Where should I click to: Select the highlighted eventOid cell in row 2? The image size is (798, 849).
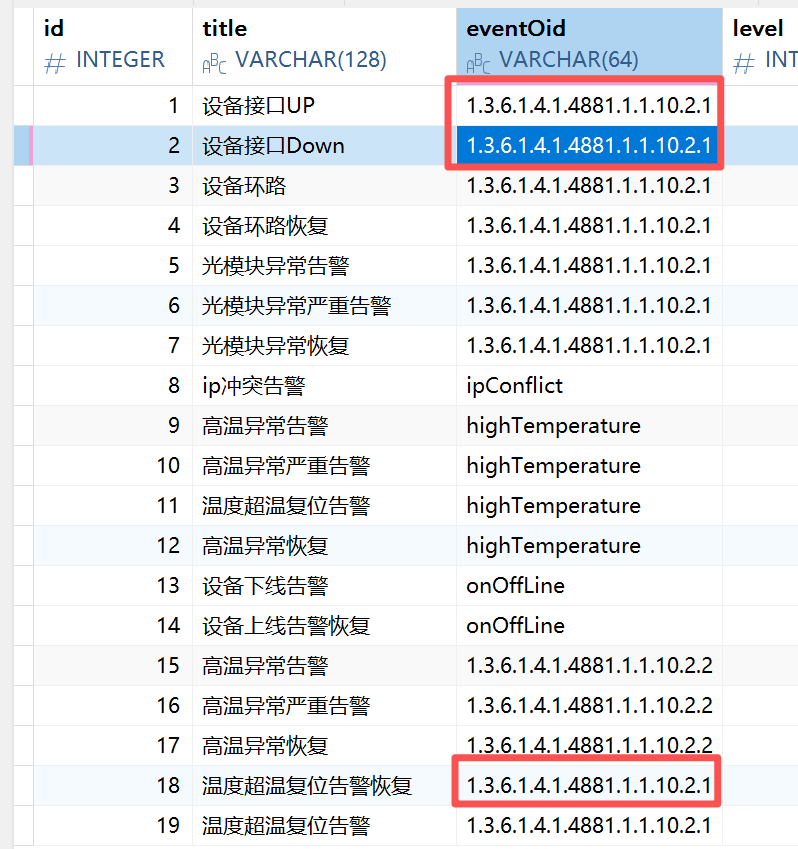coord(588,146)
